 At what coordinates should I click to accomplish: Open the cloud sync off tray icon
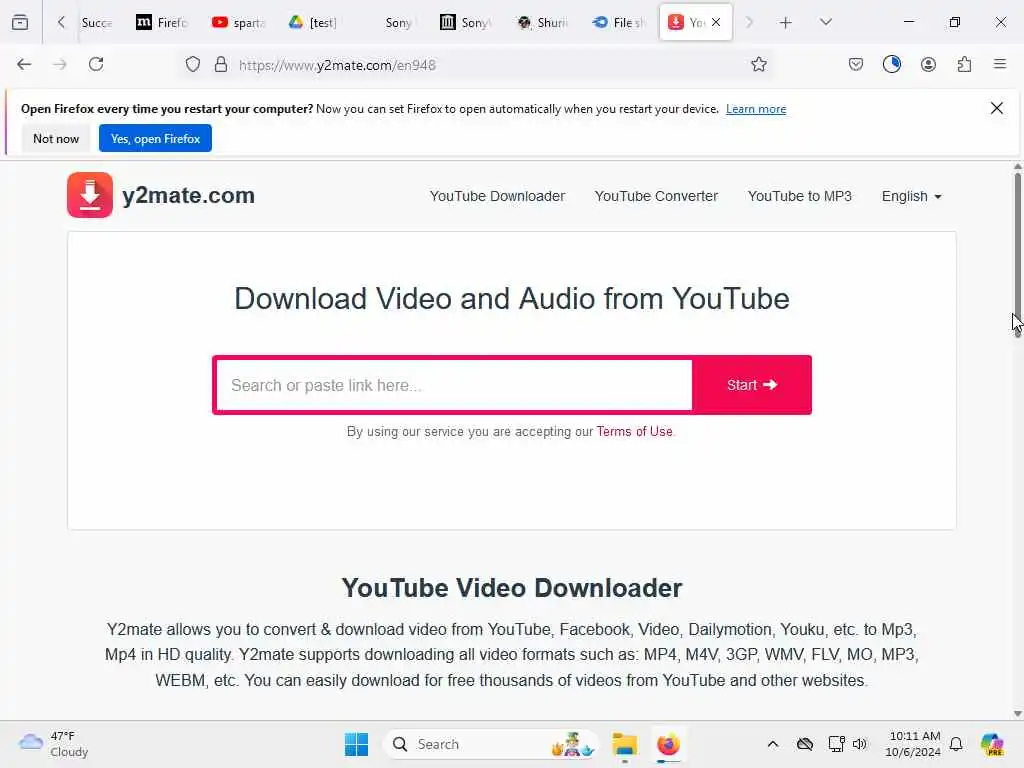pyautogui.click(x=805, y=744)
